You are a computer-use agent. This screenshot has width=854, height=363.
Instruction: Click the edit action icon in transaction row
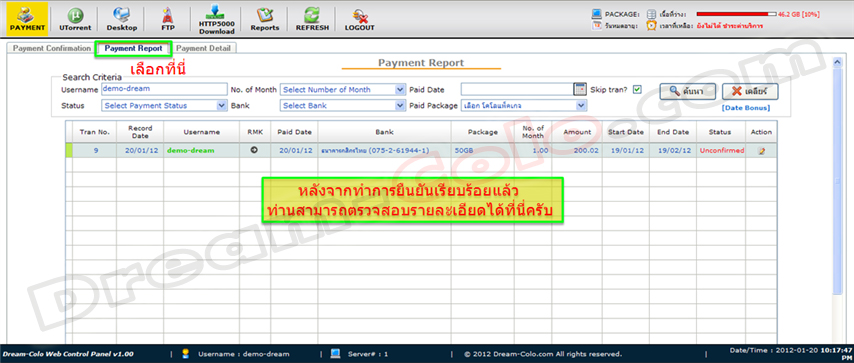pos(761,151)
